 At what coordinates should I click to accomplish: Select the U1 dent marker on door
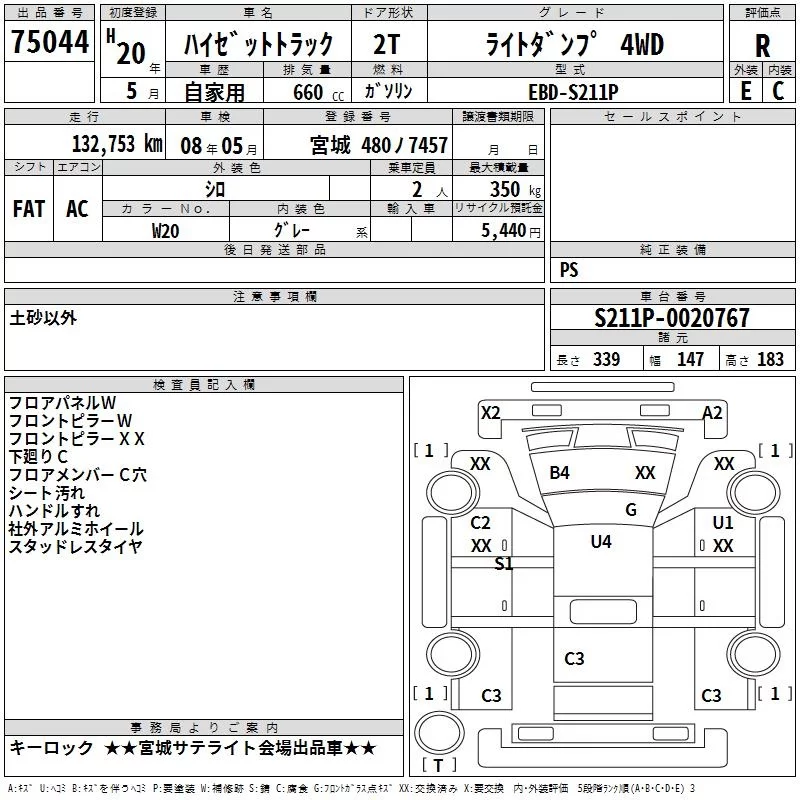coord(722,523)
